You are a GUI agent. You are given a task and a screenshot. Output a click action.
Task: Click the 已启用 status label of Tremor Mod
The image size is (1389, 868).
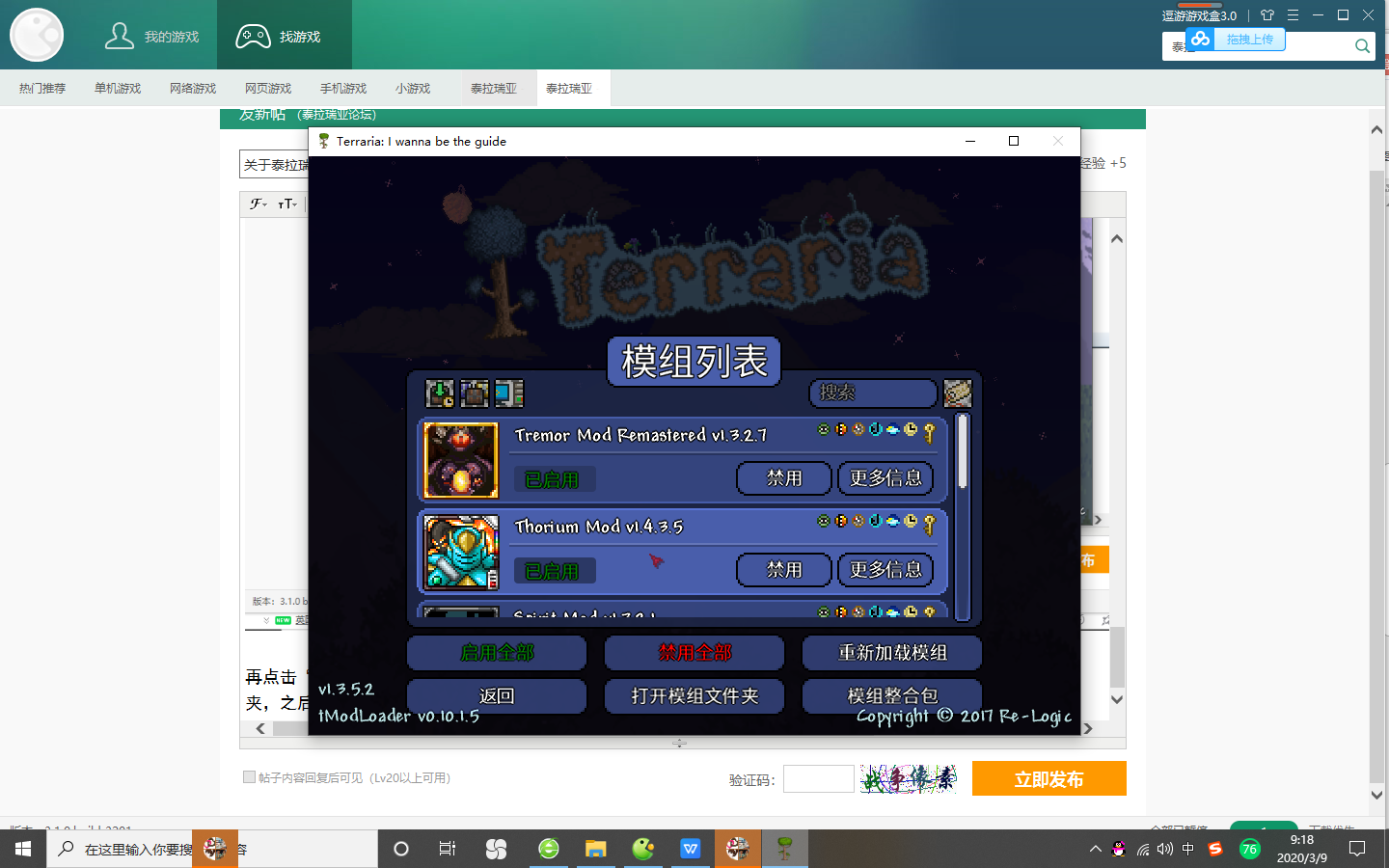coord(553,479)
